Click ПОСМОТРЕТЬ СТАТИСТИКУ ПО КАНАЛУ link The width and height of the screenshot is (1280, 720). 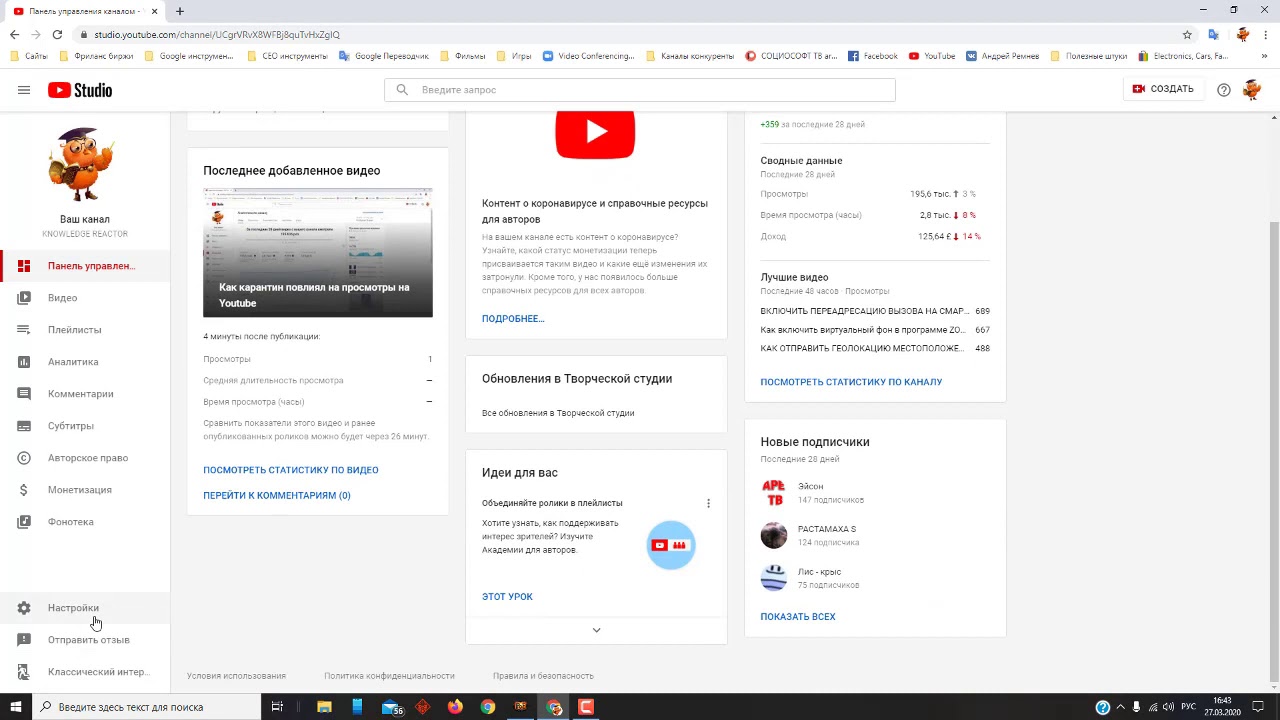(851, 382)
